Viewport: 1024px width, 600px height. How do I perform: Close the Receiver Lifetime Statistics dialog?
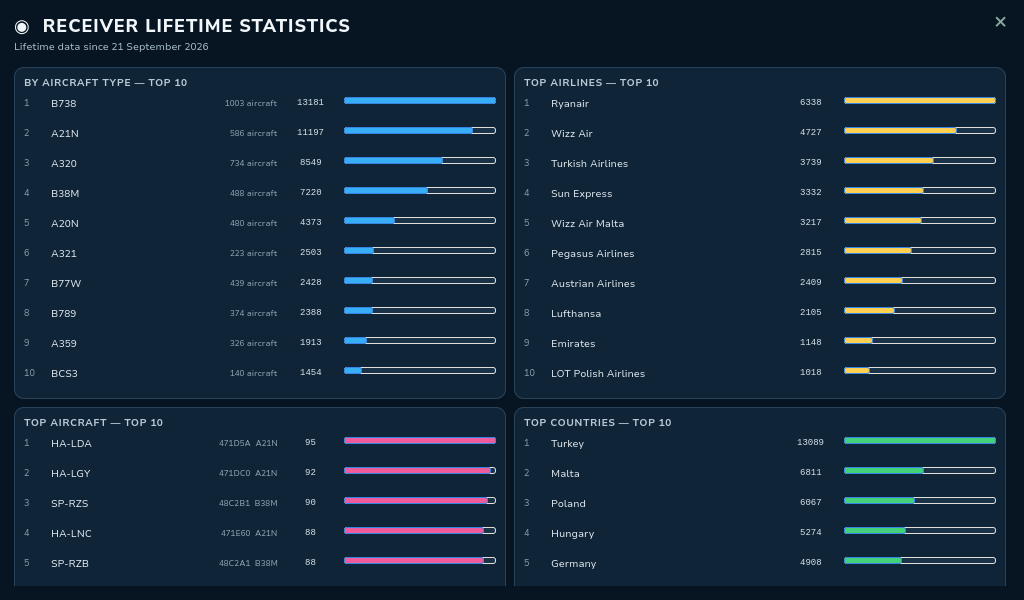click(1000, 22)
